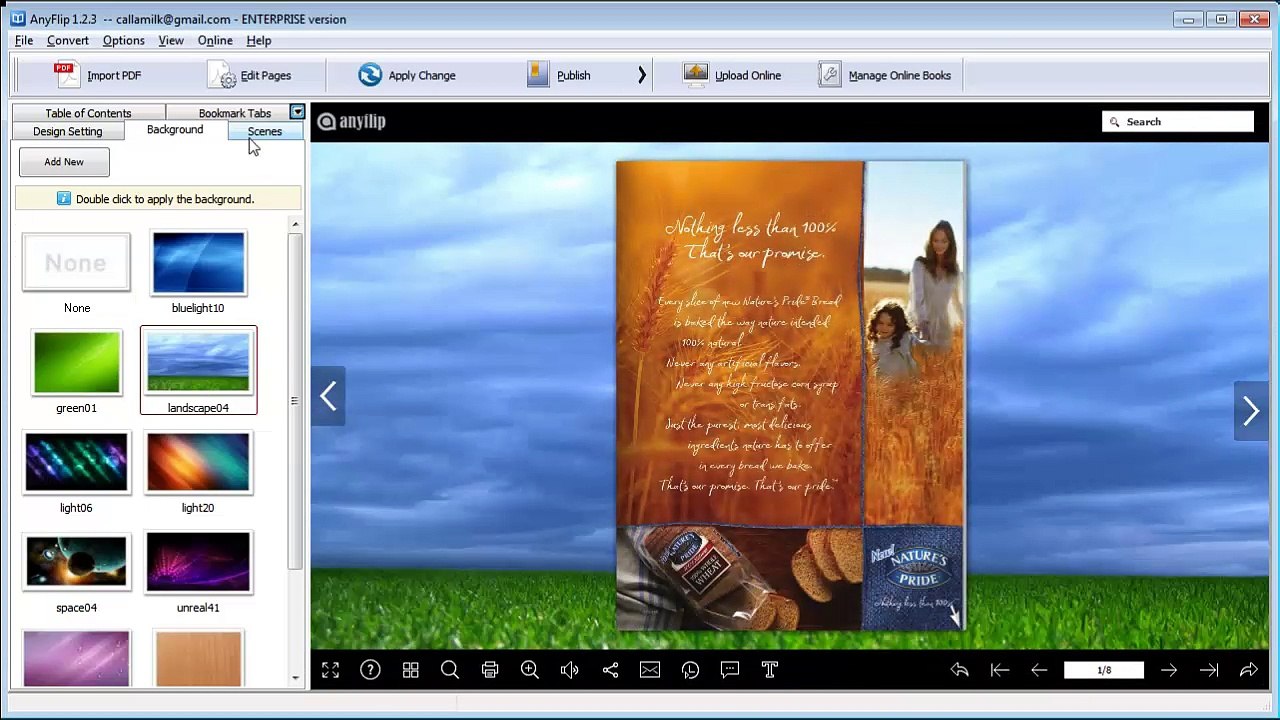Open the Convert menu

tap(68, 40)
